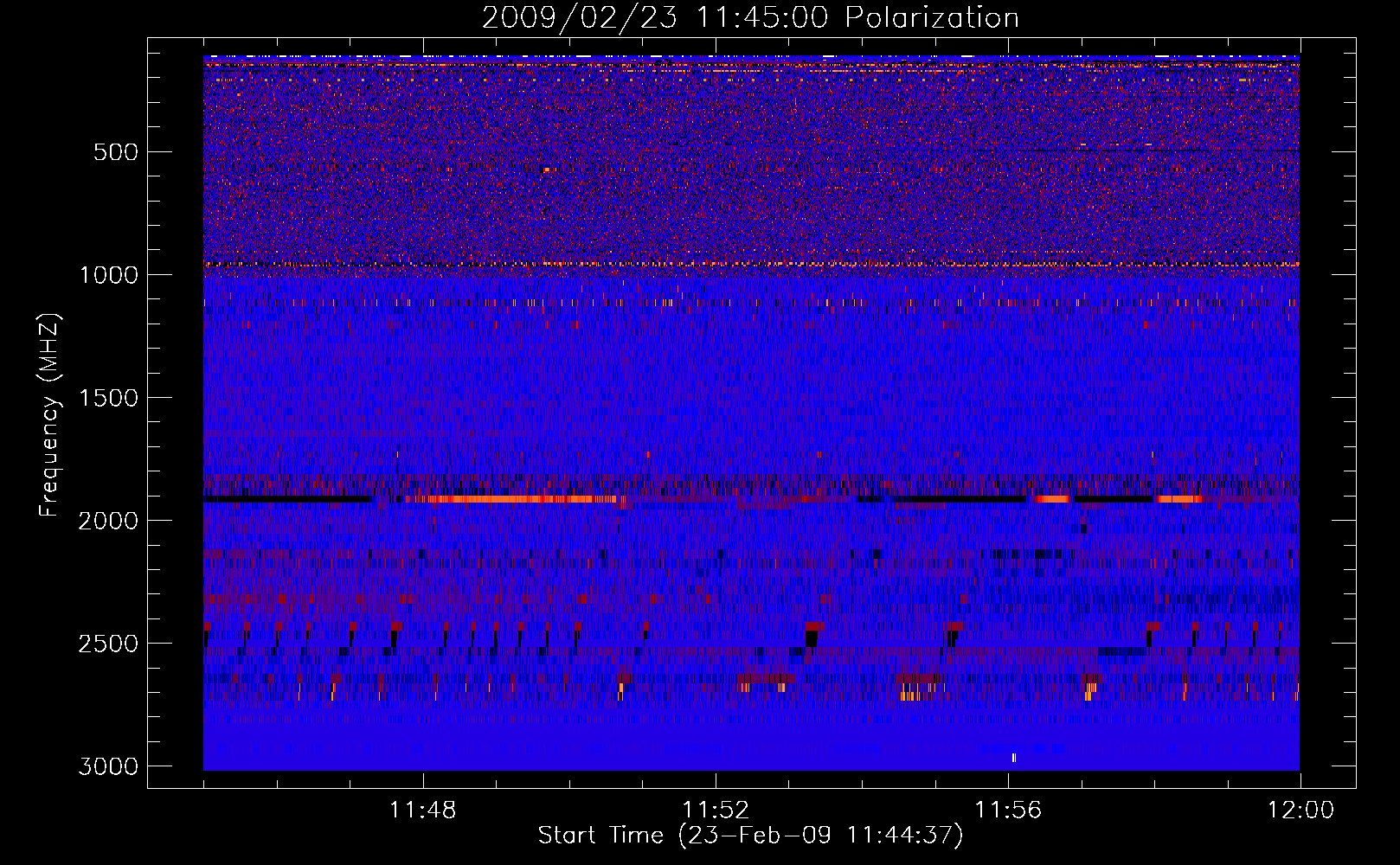Click the 2500 frequency tick label
This screenshot has width=1400, height=865.
(108, 644)
